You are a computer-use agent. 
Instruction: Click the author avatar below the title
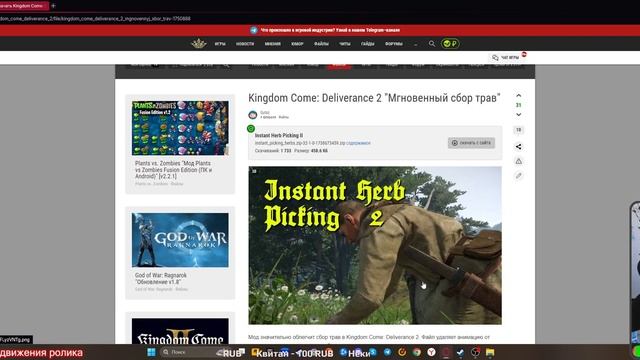253,115
